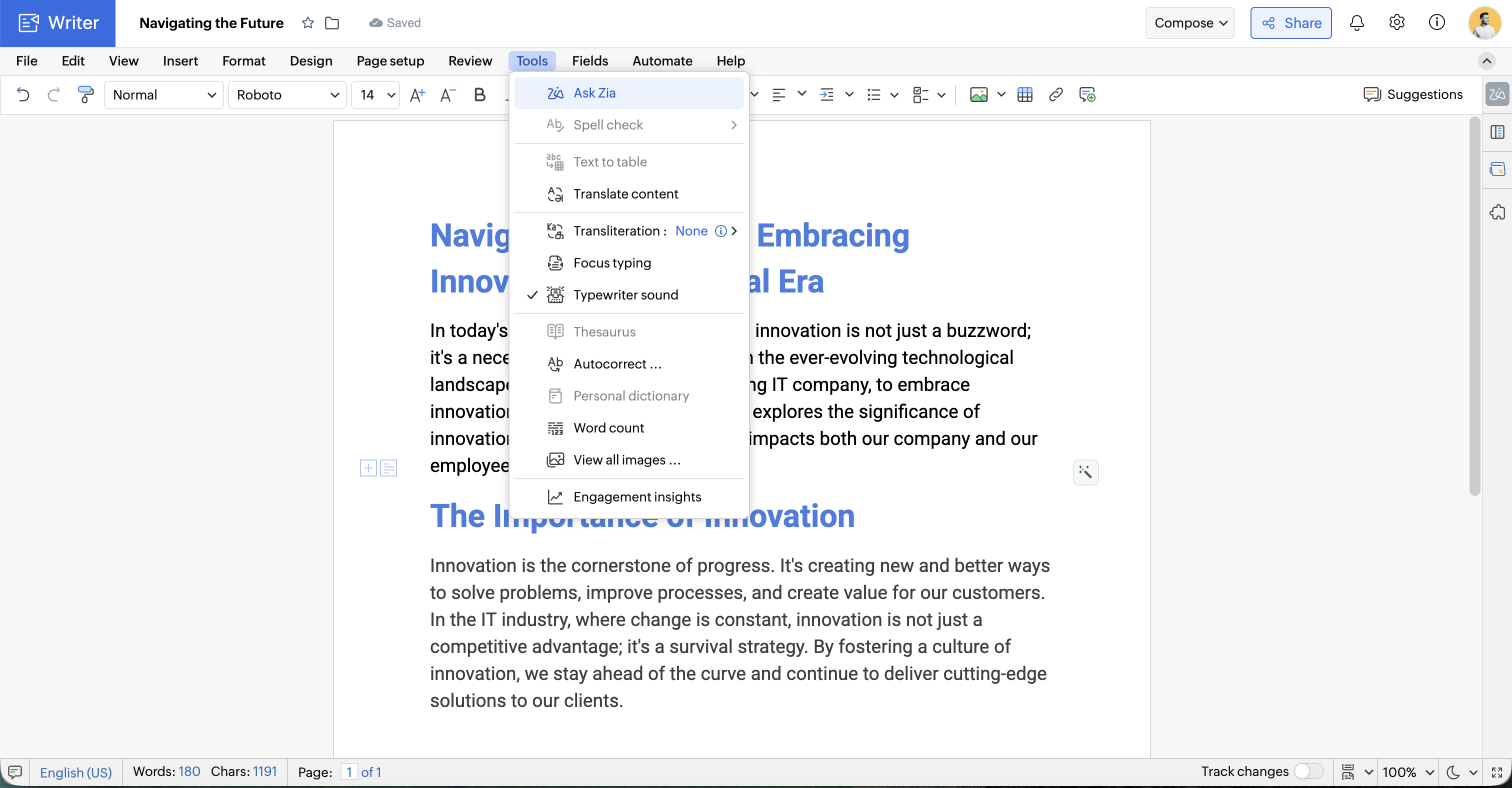The height and width of the screenshot is (788, 1512).
Task: Select the format painter icon
Action: click(85, 94)
